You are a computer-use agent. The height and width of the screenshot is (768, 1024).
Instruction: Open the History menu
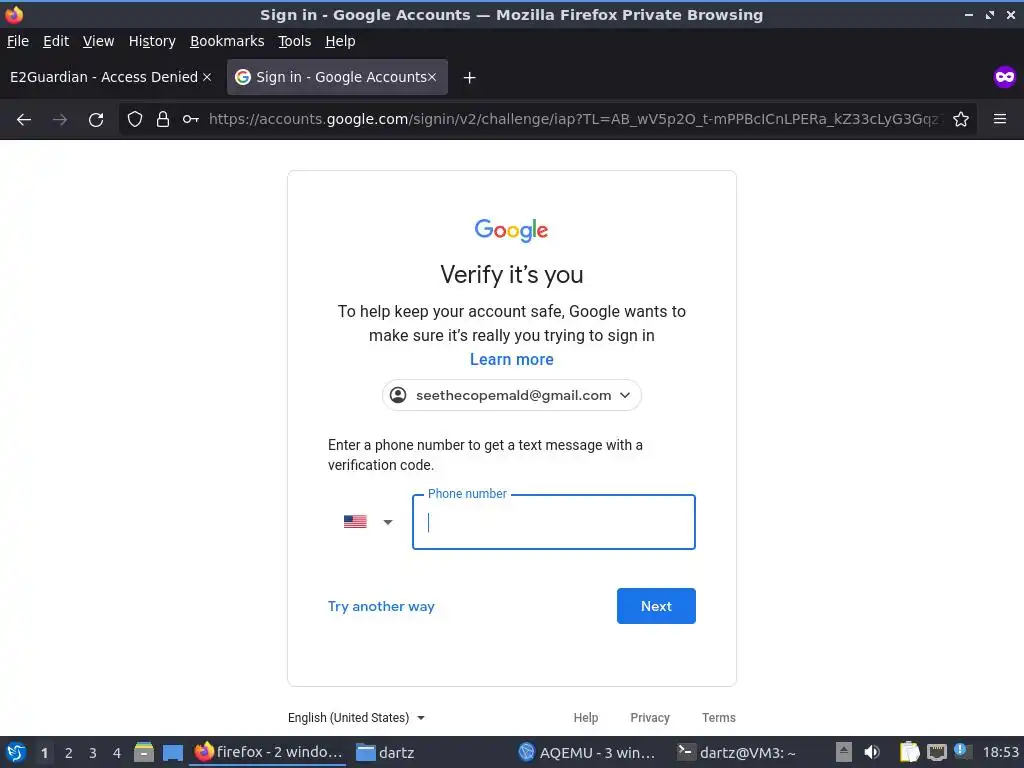(152, 41)
